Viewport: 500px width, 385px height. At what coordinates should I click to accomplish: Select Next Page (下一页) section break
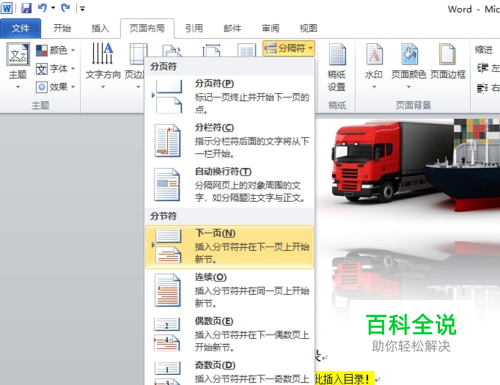[x=230, y=247]
